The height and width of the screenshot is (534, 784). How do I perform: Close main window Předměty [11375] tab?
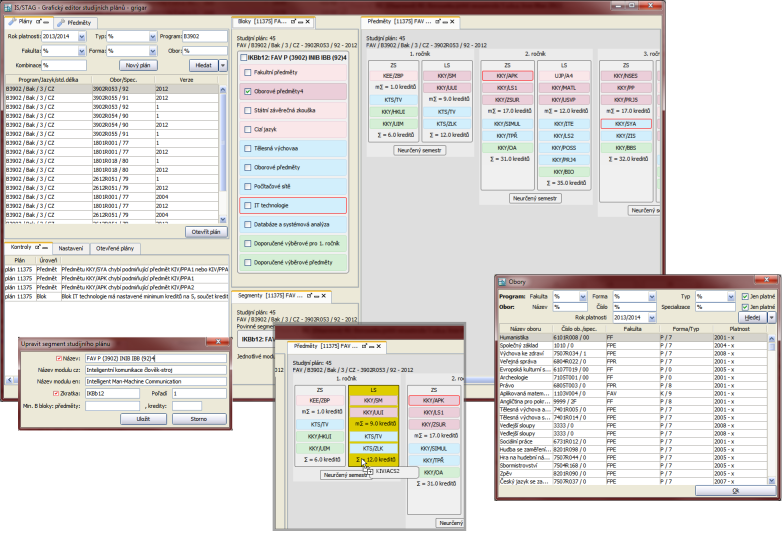tap(452, 22)
